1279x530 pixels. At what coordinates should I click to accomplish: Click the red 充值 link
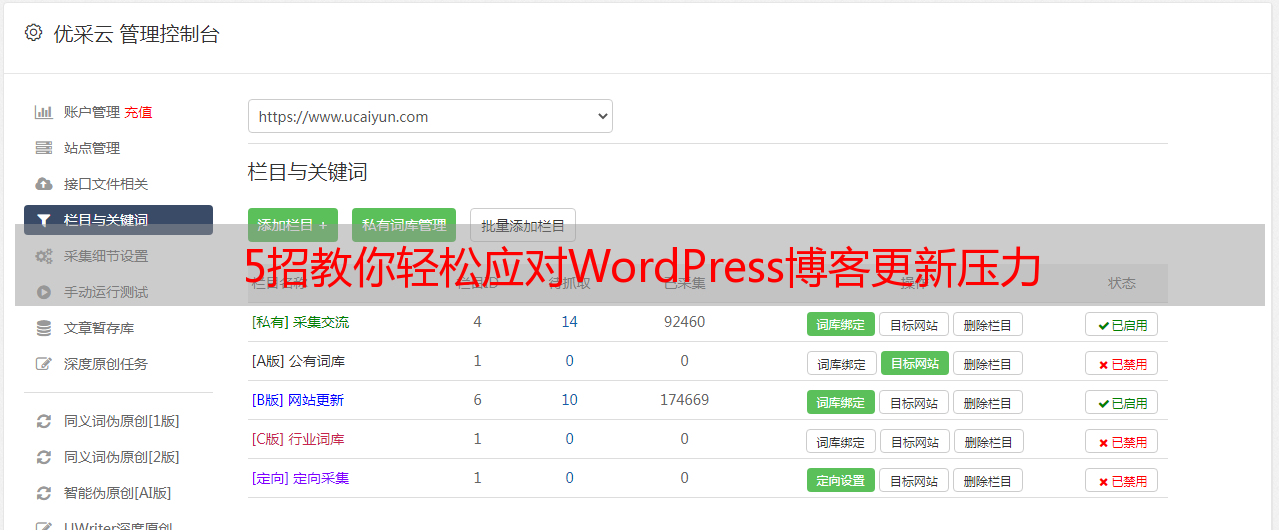point(138,112)
